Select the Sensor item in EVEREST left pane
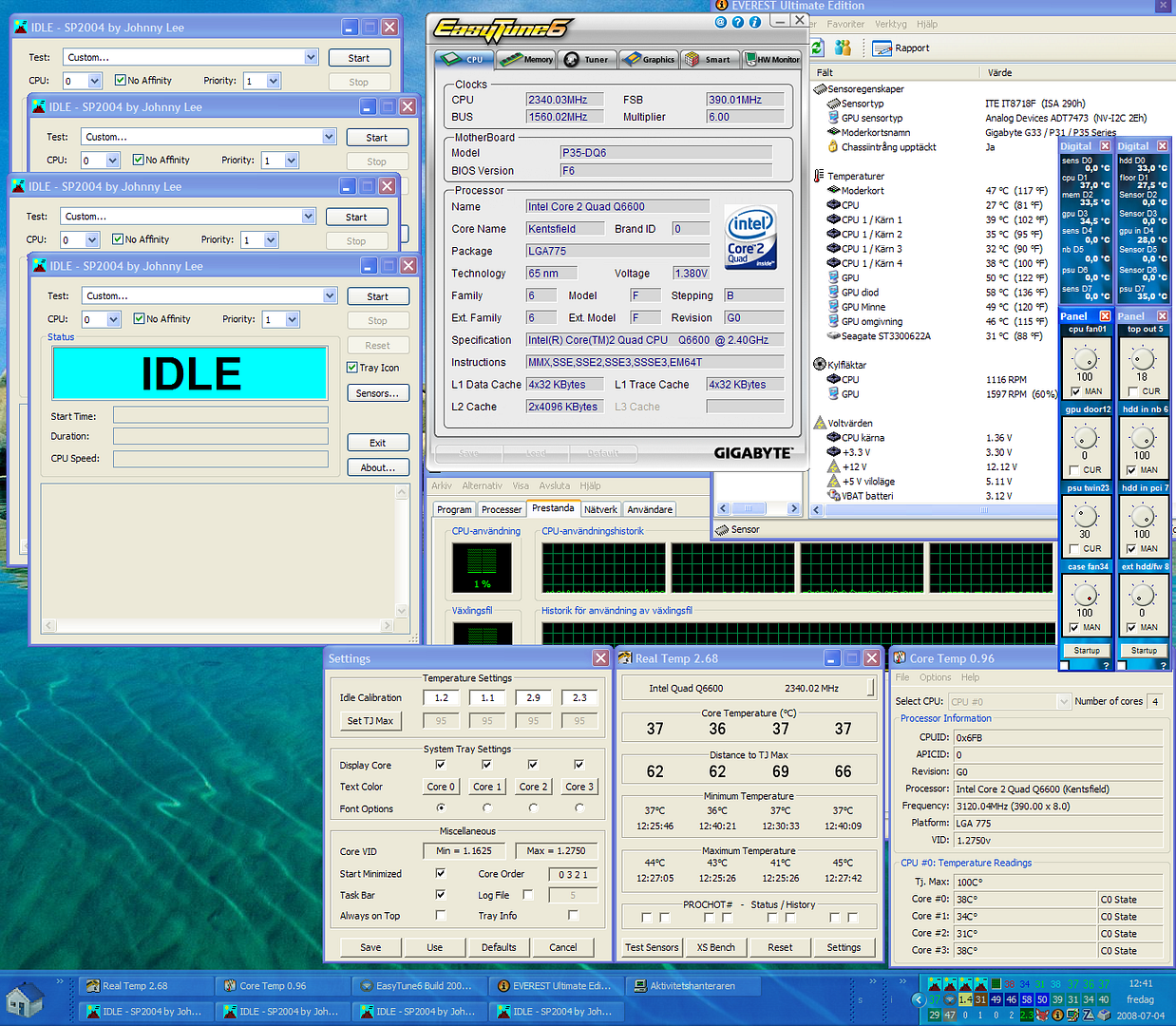 pos(737,529)
